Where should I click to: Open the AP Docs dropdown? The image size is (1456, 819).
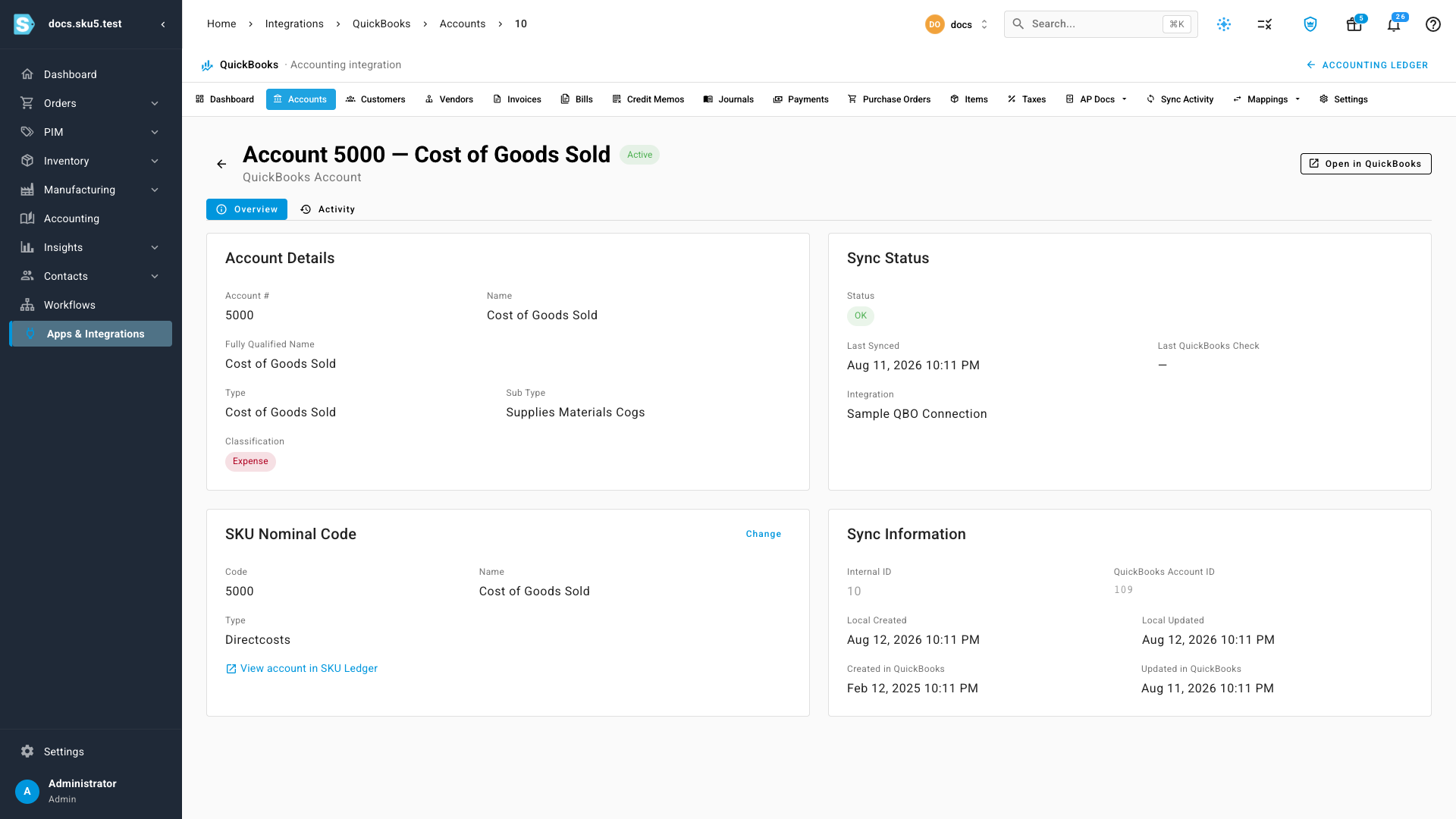tap(1097, 99)
